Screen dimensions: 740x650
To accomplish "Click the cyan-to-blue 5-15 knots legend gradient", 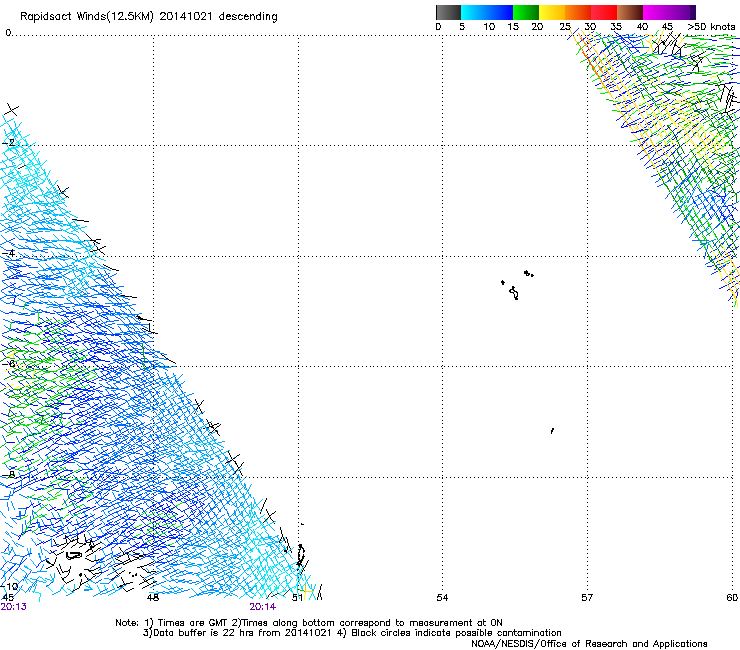I will point(487,12).
